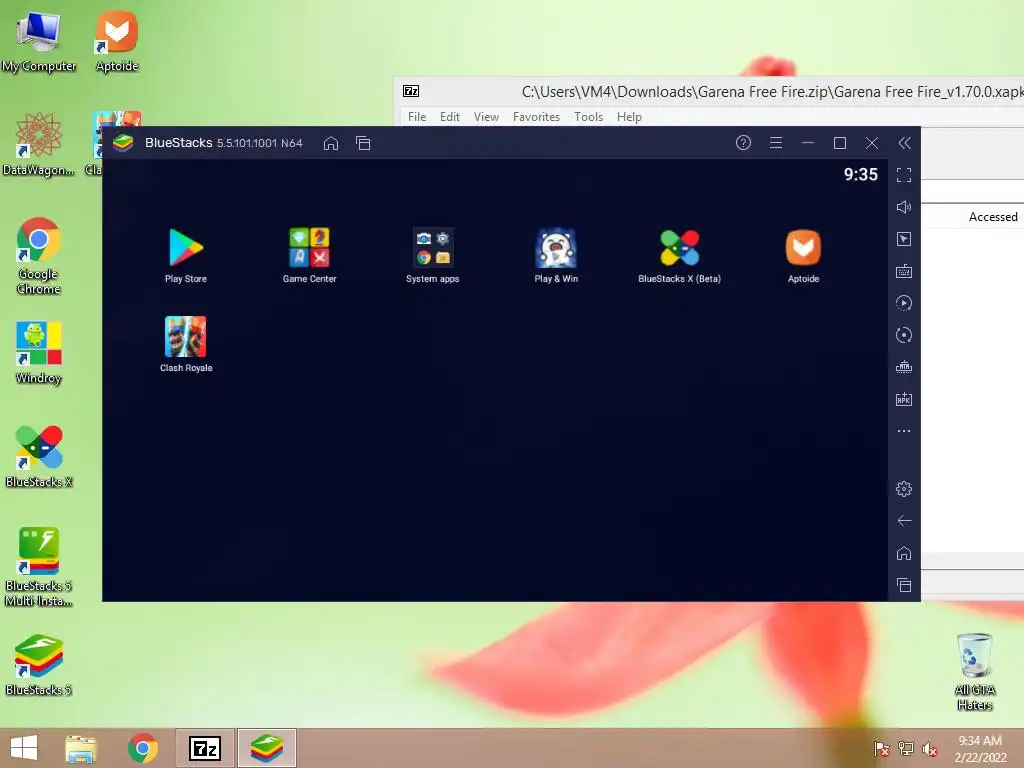Open the Help menu in 7-Zip window
The height and width of the screenshot is (768, 1024).
(x=629, y=117)
